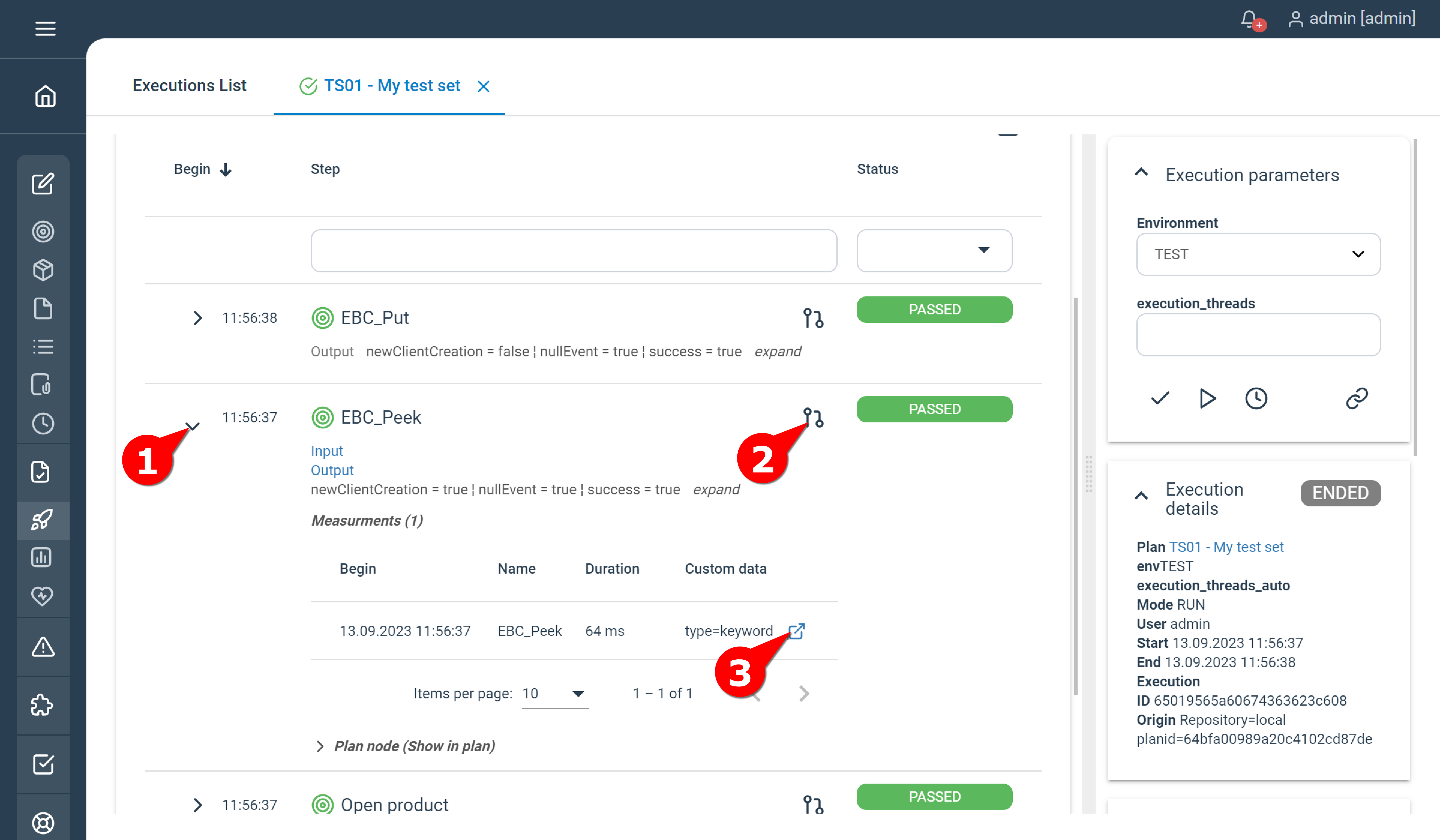Open the Analytics bar-chart icon in sidebar
This screenshot has height=840, width=1440.
tap(43, 557)
